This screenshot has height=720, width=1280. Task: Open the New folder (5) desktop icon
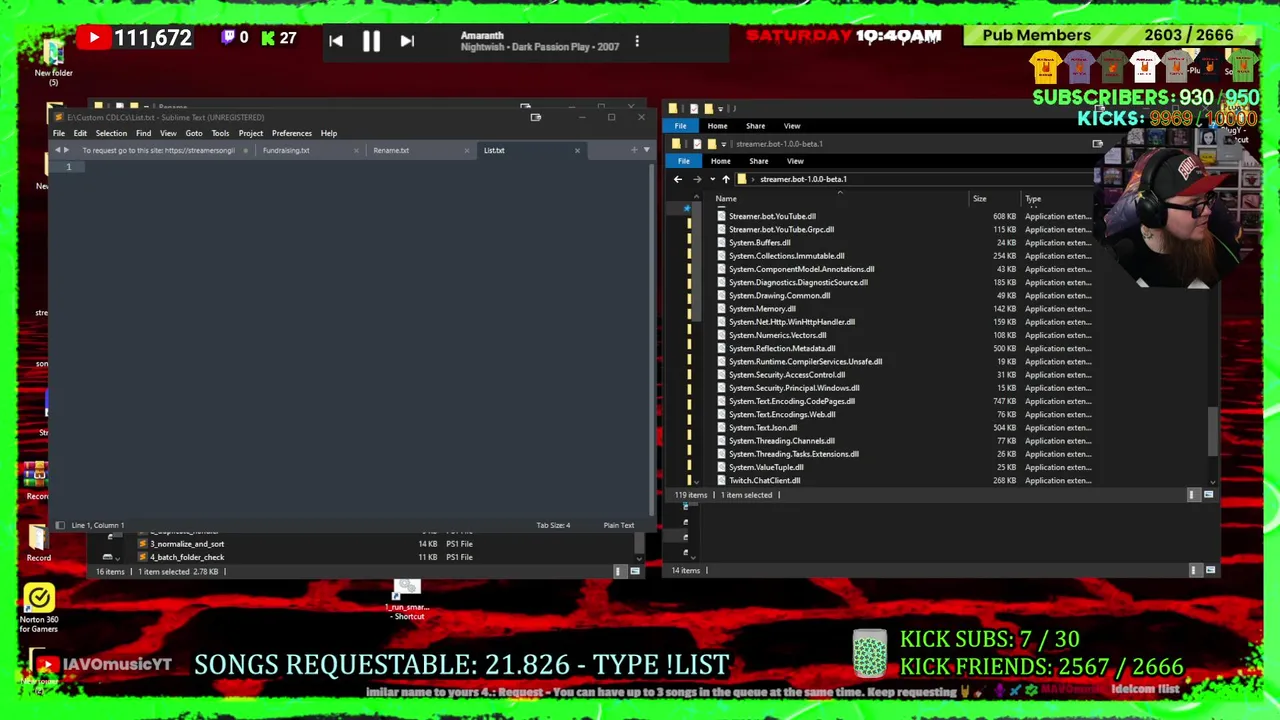[x=53, y=62]
